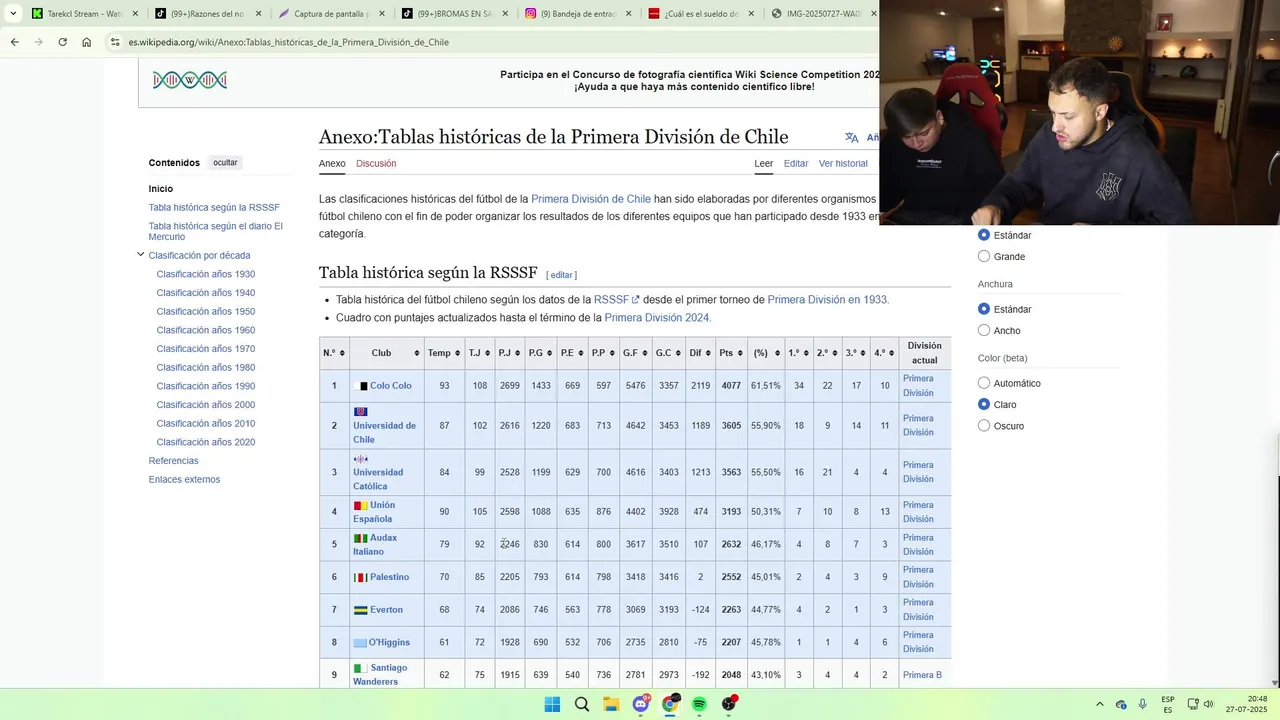This screenshot has height=720, width=1280.
Task: Sort table by N.º column arrows
Action: [343, 353]
